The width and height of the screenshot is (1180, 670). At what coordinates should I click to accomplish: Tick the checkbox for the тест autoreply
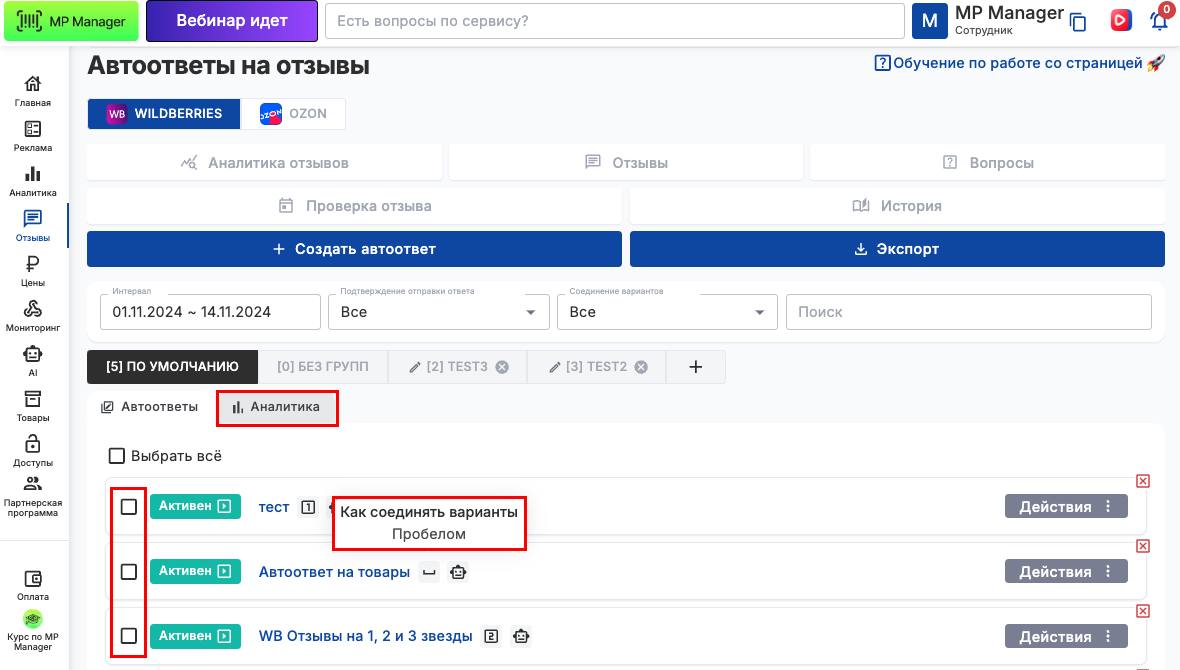pyautogui.click(x=129, y=507)
